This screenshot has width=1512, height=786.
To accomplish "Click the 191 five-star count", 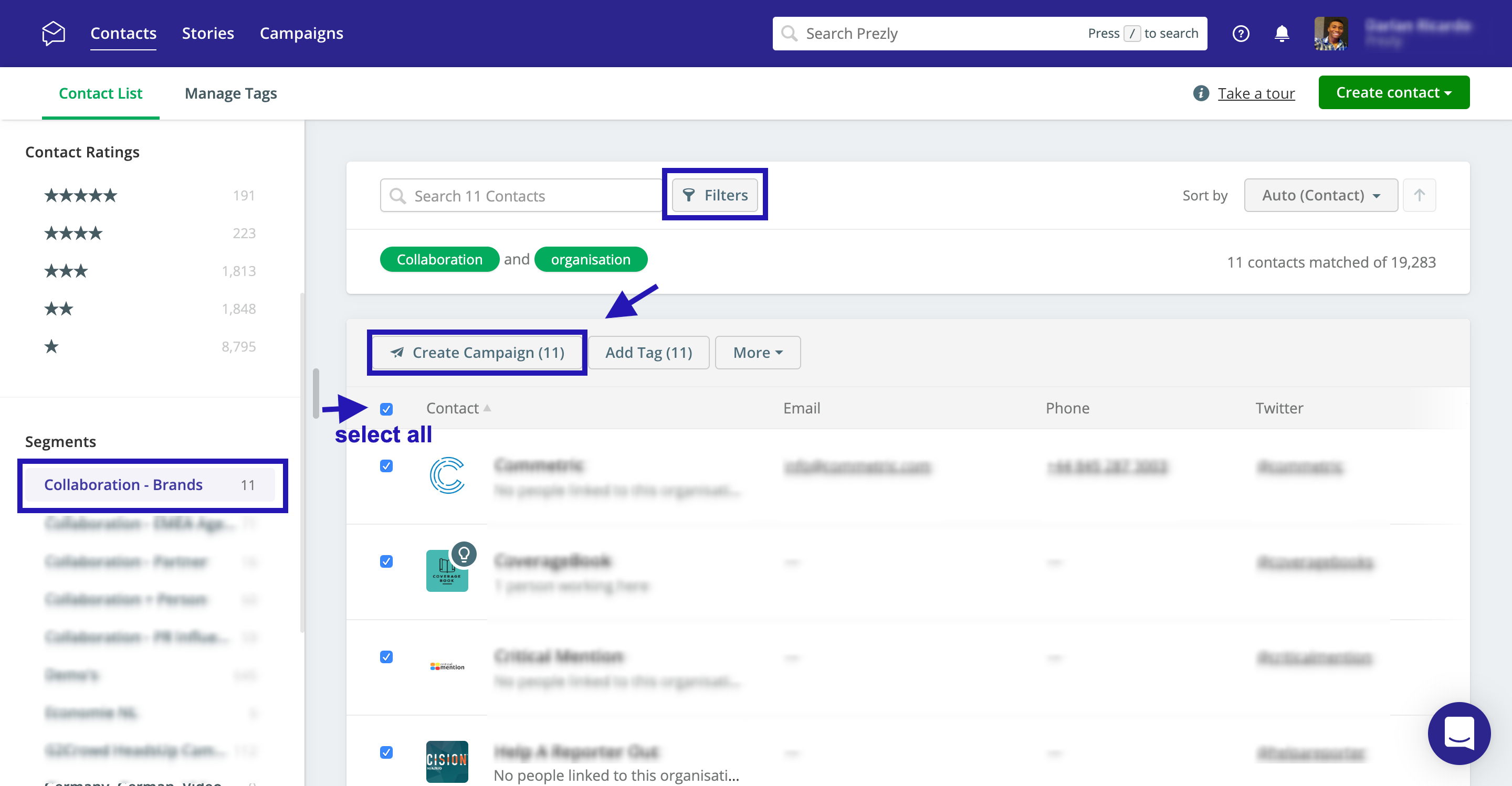I will pyautogui.click(x=244, y=195).
